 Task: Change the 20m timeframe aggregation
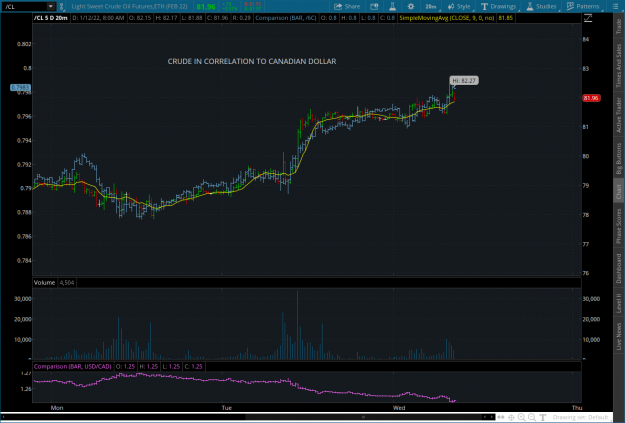pos(430,6)
